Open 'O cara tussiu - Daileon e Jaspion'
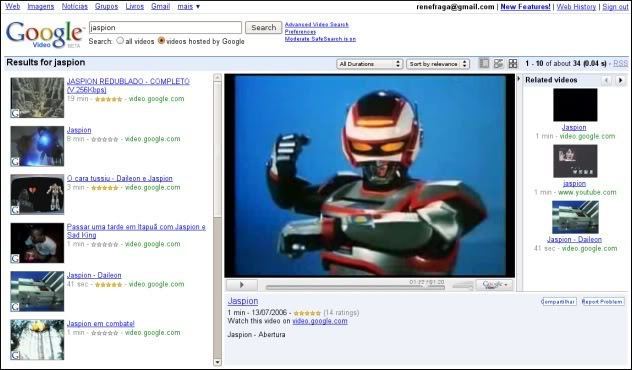This screenshot has height=370, width=632. (x=120, y=179)
